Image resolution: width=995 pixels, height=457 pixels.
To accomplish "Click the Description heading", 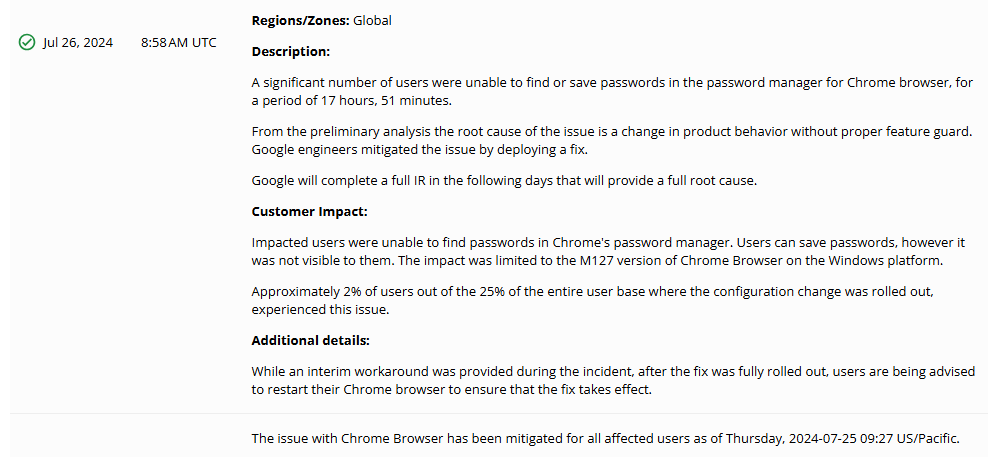I will [290, 51].
